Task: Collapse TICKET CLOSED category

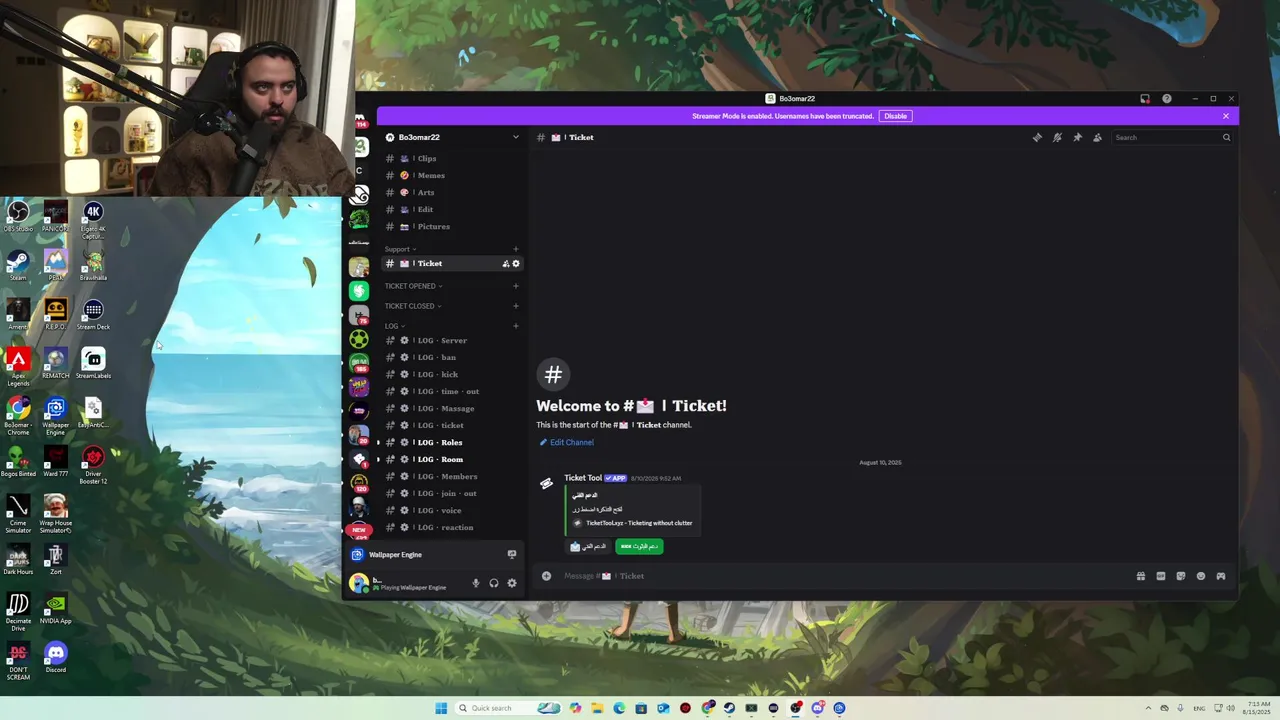Action: pos(413,306)
